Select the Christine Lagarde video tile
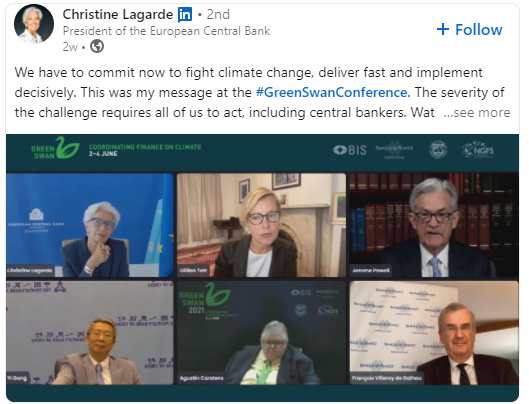The height and width of the screenshot is (404, 529). 89,225
